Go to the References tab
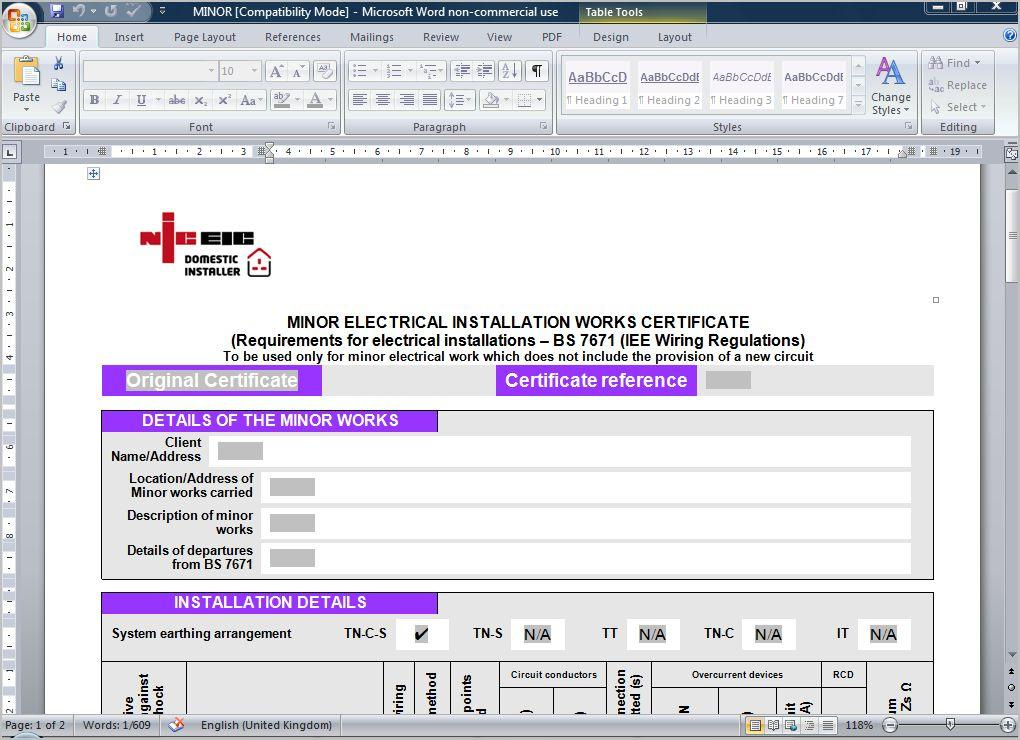 point(292,37)
